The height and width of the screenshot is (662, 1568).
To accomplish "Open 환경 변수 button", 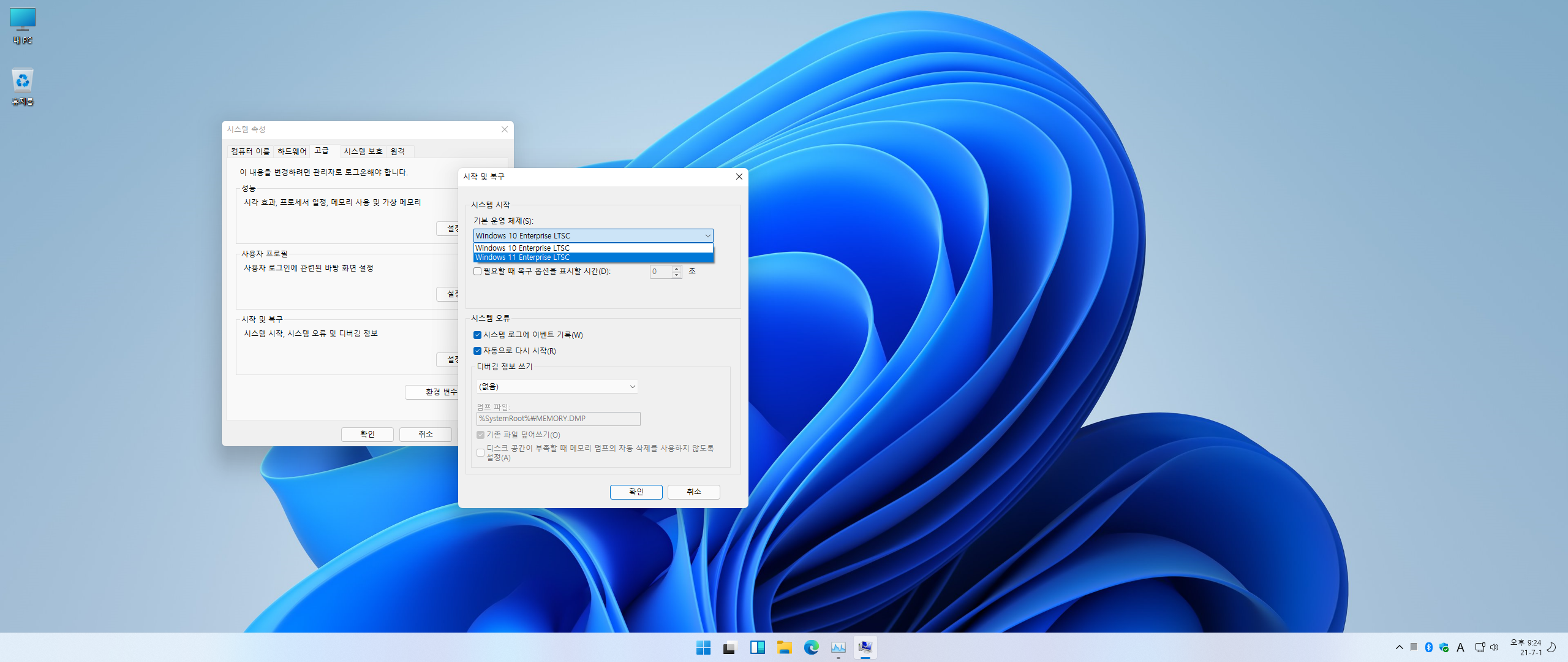I will point(432,392).
